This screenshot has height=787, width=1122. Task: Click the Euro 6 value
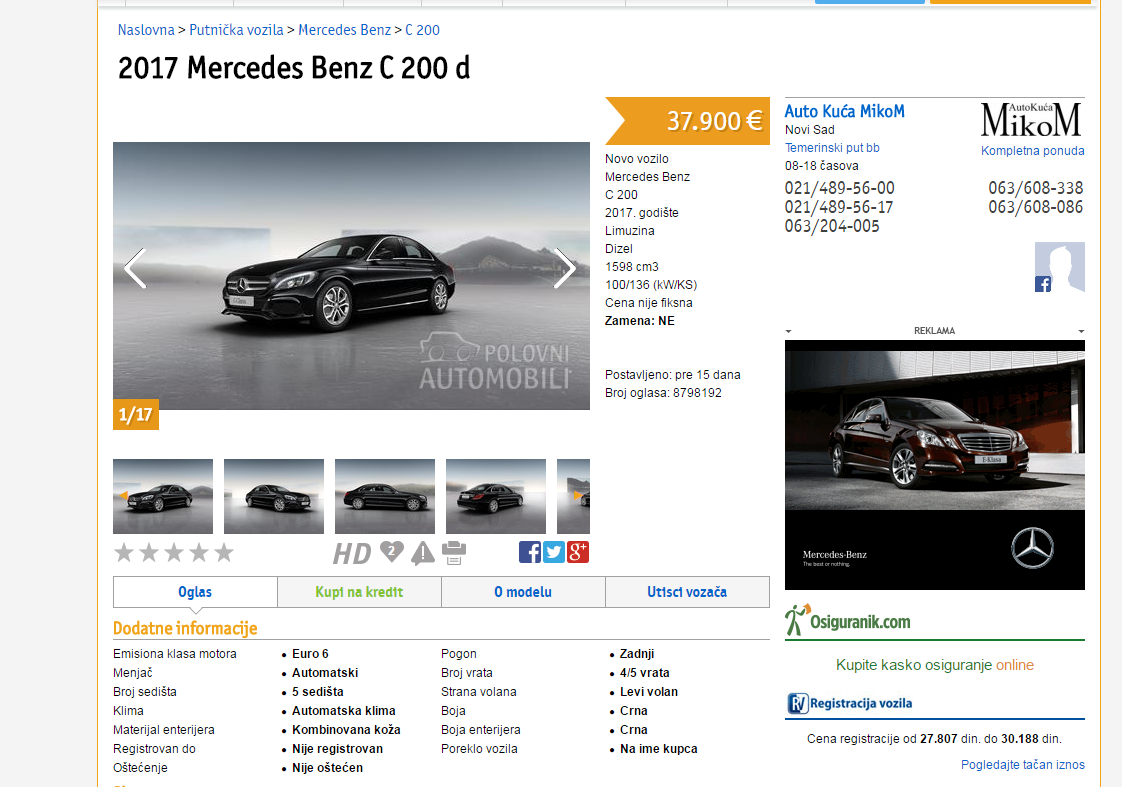coord(310,654)
